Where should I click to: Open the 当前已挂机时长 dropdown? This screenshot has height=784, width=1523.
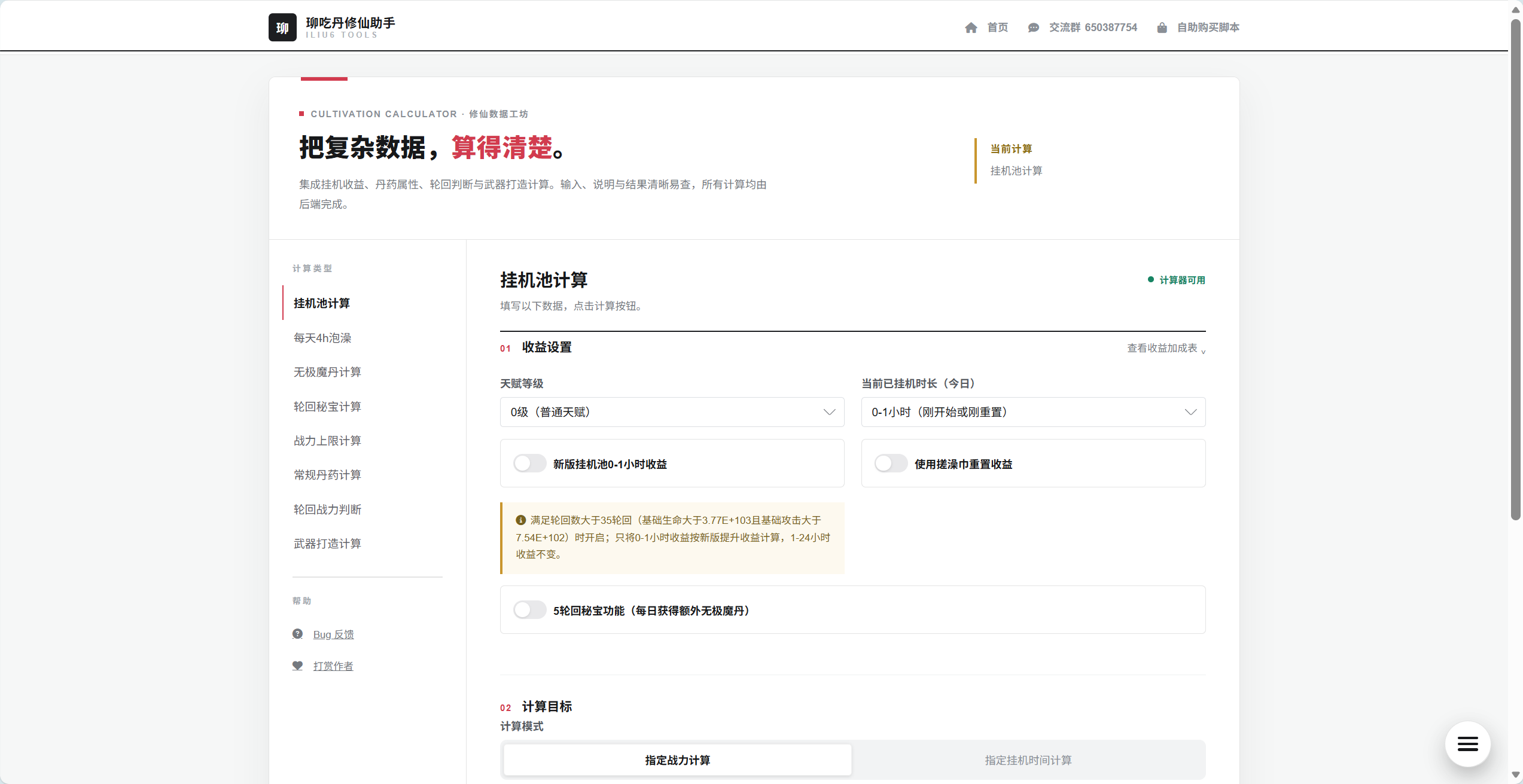[x=1033, y=412]
